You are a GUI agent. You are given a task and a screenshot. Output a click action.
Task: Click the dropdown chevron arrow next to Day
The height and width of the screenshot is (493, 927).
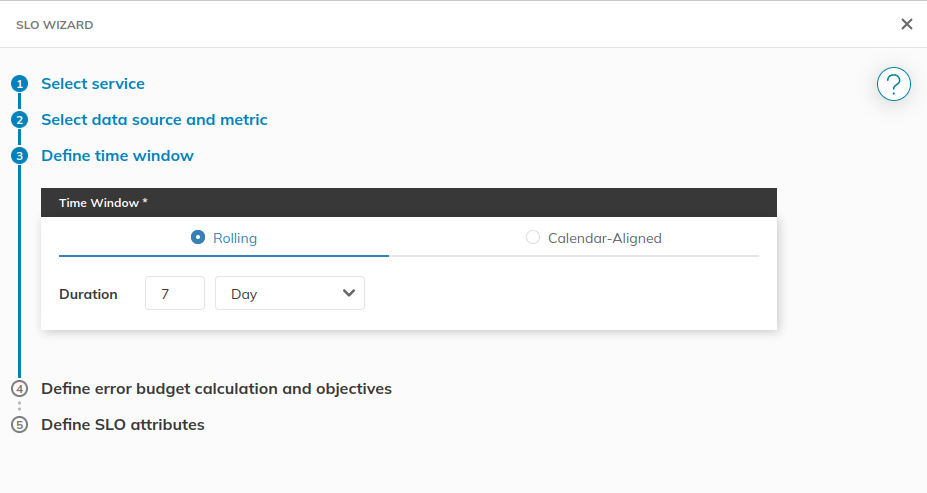point(349,293)
